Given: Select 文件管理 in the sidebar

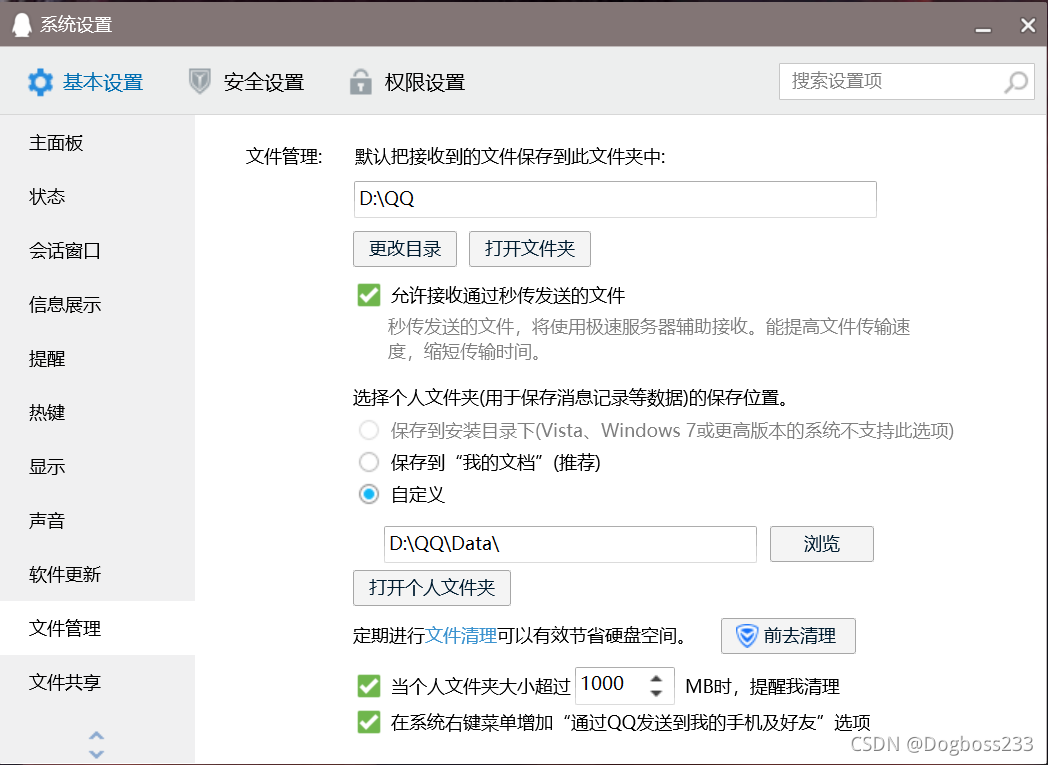Looking at the screenshot, I should (x=98, y=628).
